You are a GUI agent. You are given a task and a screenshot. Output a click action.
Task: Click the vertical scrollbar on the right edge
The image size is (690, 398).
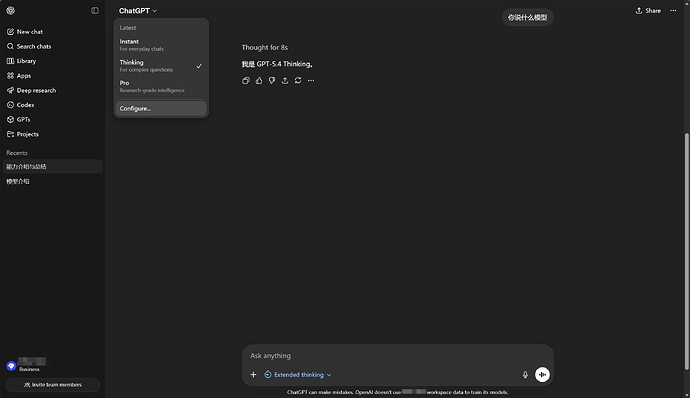click(x=687, y=251)
